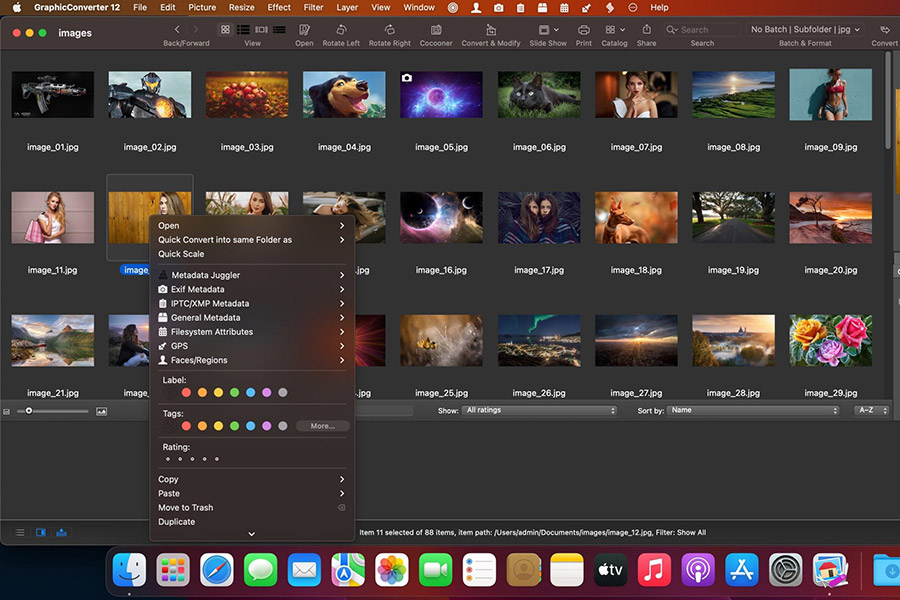Select the grid view icon in the toolbar
The height and width of the screenshot is (600, 900).
(224, 29)
